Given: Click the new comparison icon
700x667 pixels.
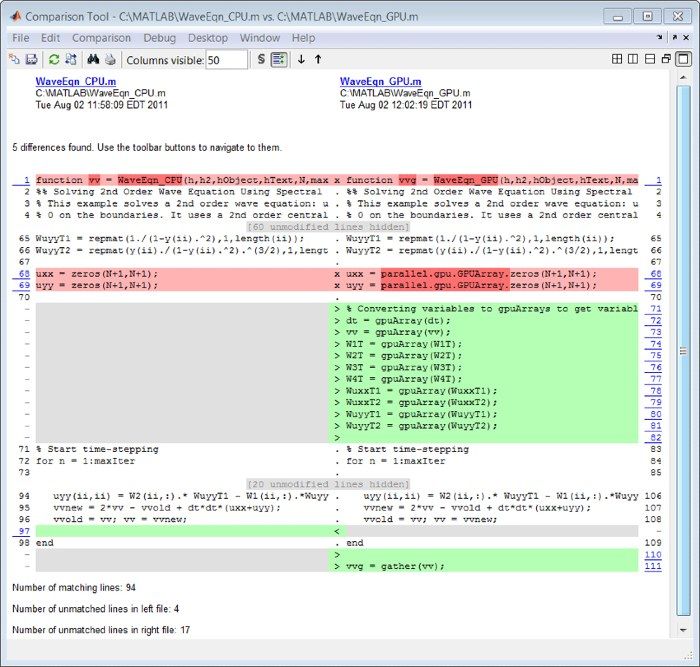Looking at the screenshot, I should click(14, 60).
